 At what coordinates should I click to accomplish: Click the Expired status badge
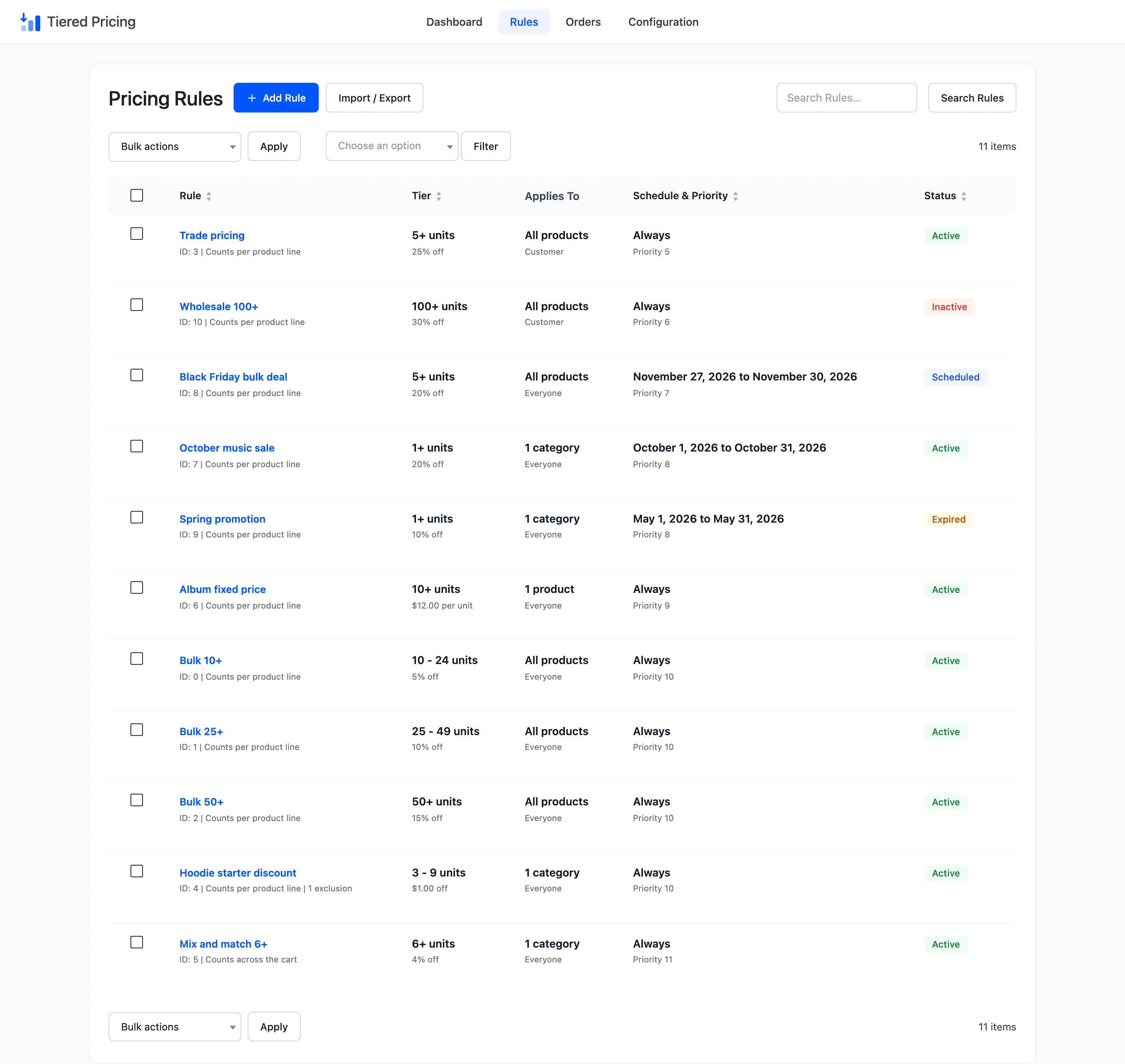point(948,520)
